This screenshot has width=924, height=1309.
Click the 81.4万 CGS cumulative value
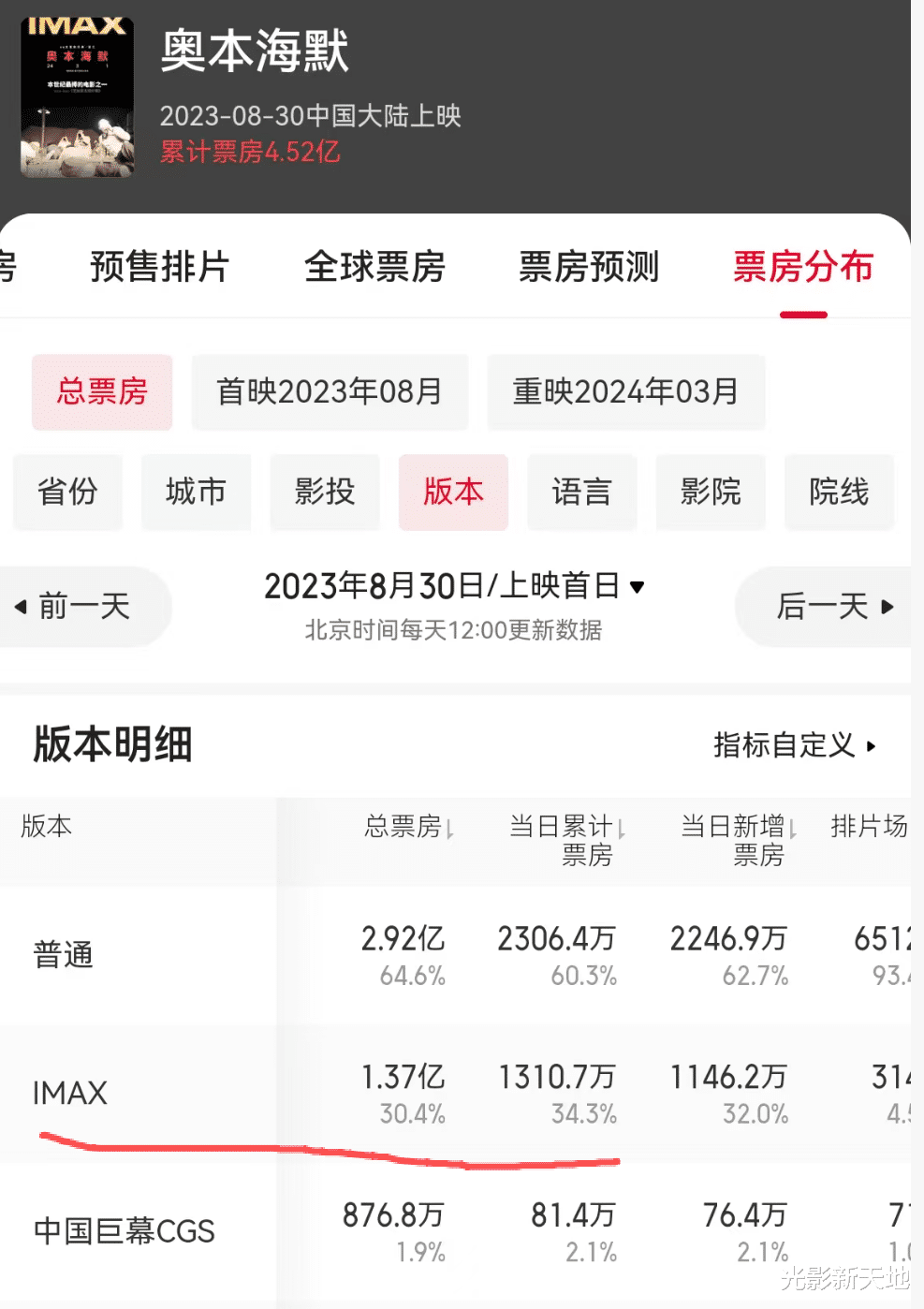click(574, 1215)
